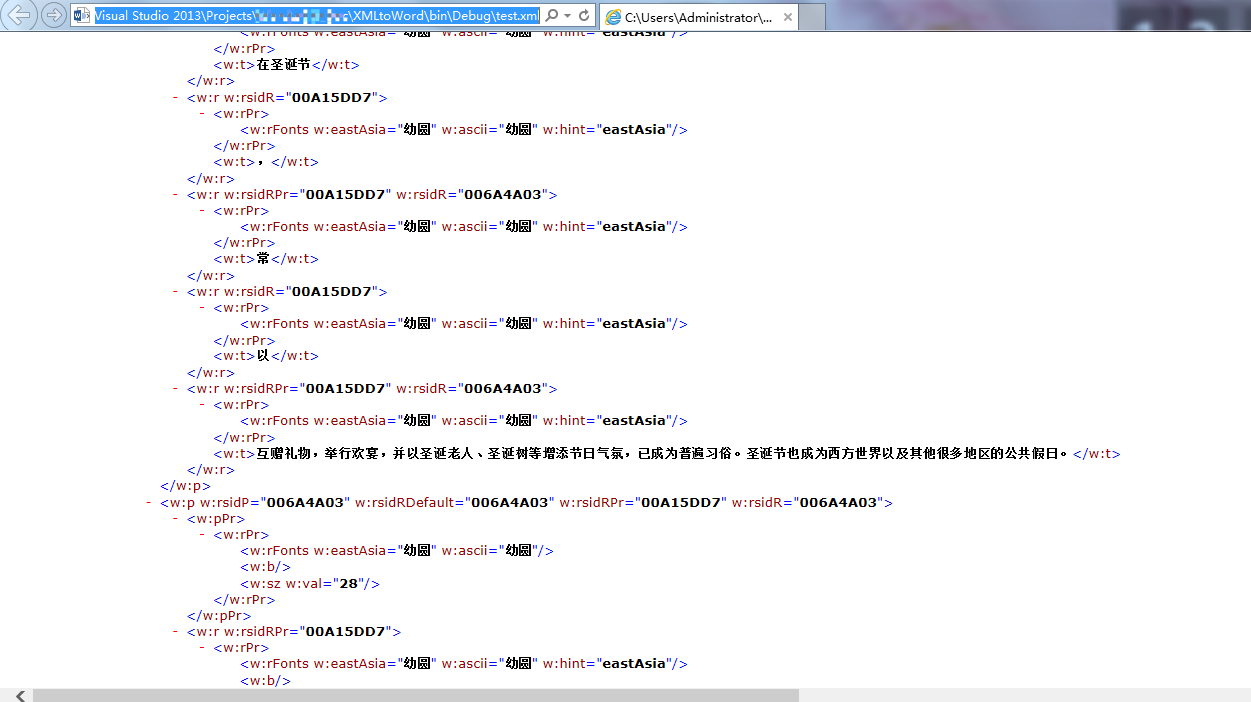Screen dimensions: 1251x702
Task: Click the w:sz w:val="28" element
Action: point(310,583)
